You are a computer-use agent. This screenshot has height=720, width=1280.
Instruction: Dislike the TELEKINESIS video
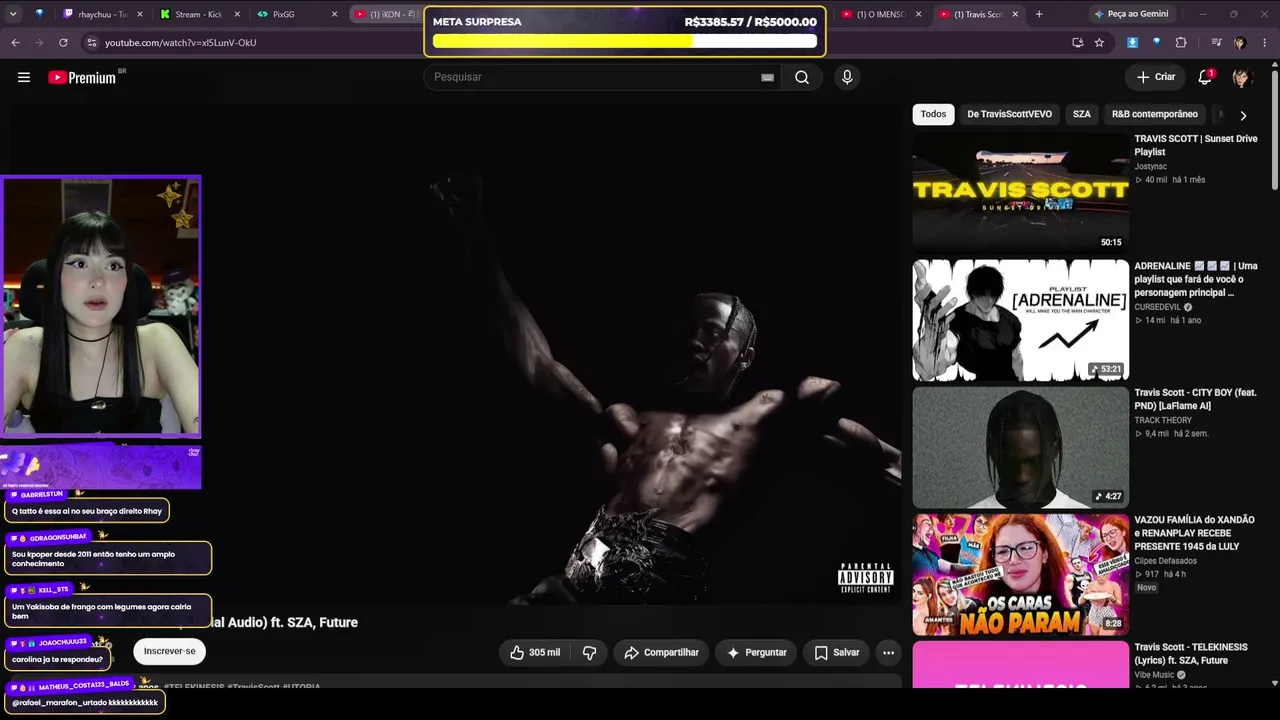pyautogui.click(x=589, y=652)
